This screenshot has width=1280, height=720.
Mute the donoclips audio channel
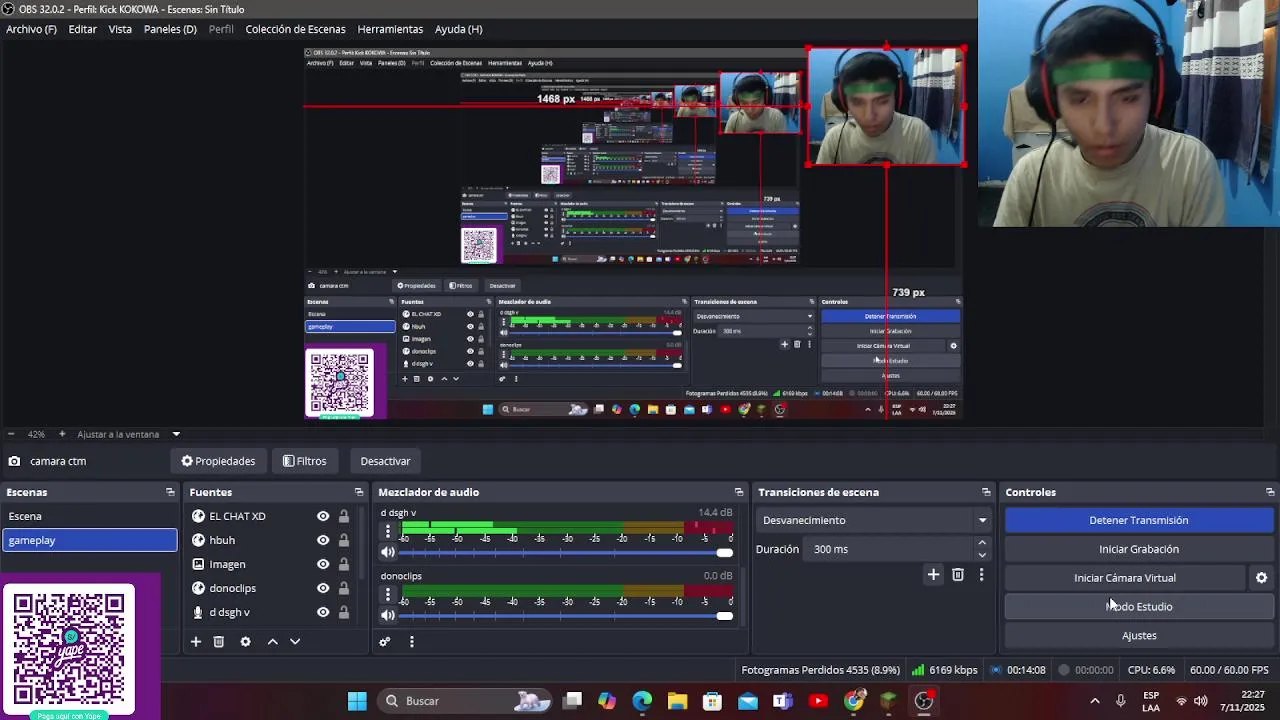pos(388,616)
